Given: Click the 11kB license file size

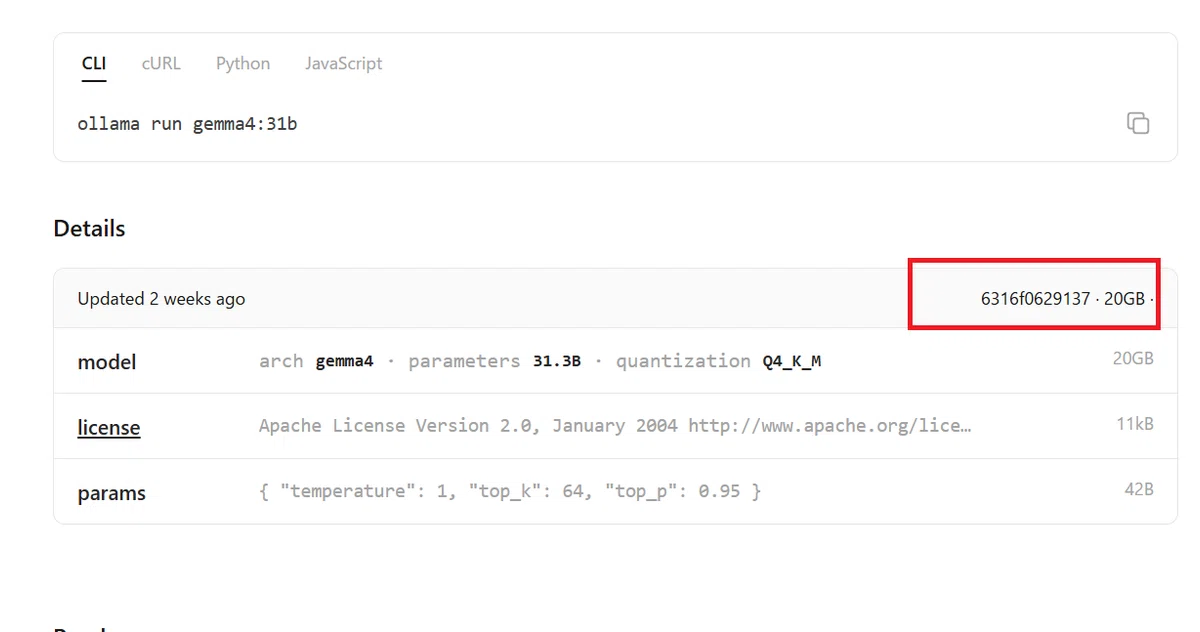Looking at the screenshot, I should point(1135,424).
